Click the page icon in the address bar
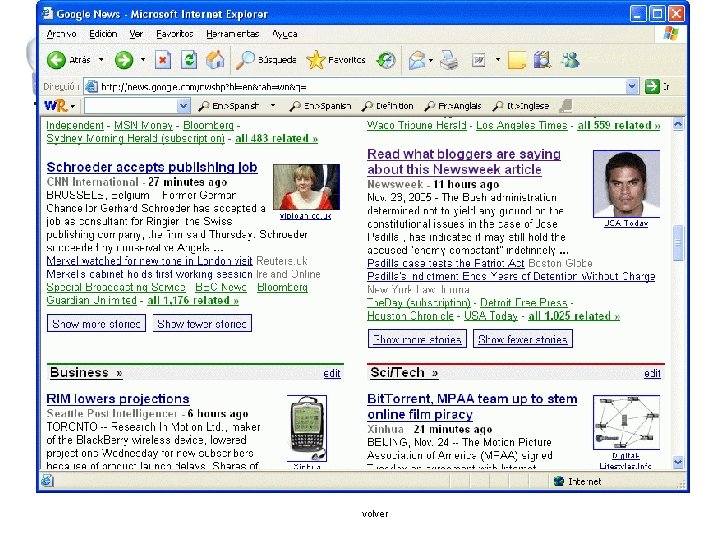720x540 pixels. pyautogui.click(x=92, y=86)
